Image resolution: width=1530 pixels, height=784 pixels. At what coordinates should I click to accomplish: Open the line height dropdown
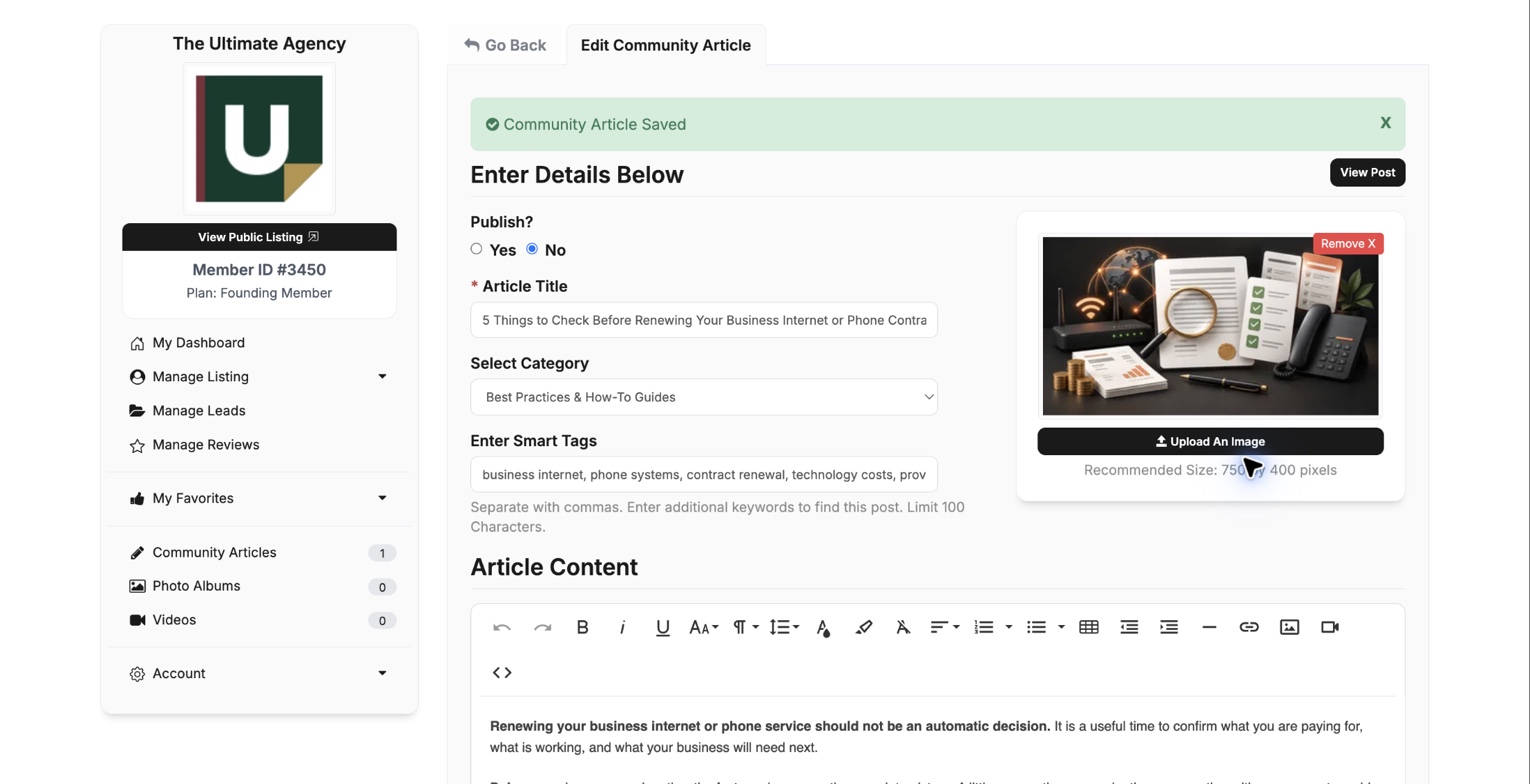pyautogui.click(x=784, y=627)
